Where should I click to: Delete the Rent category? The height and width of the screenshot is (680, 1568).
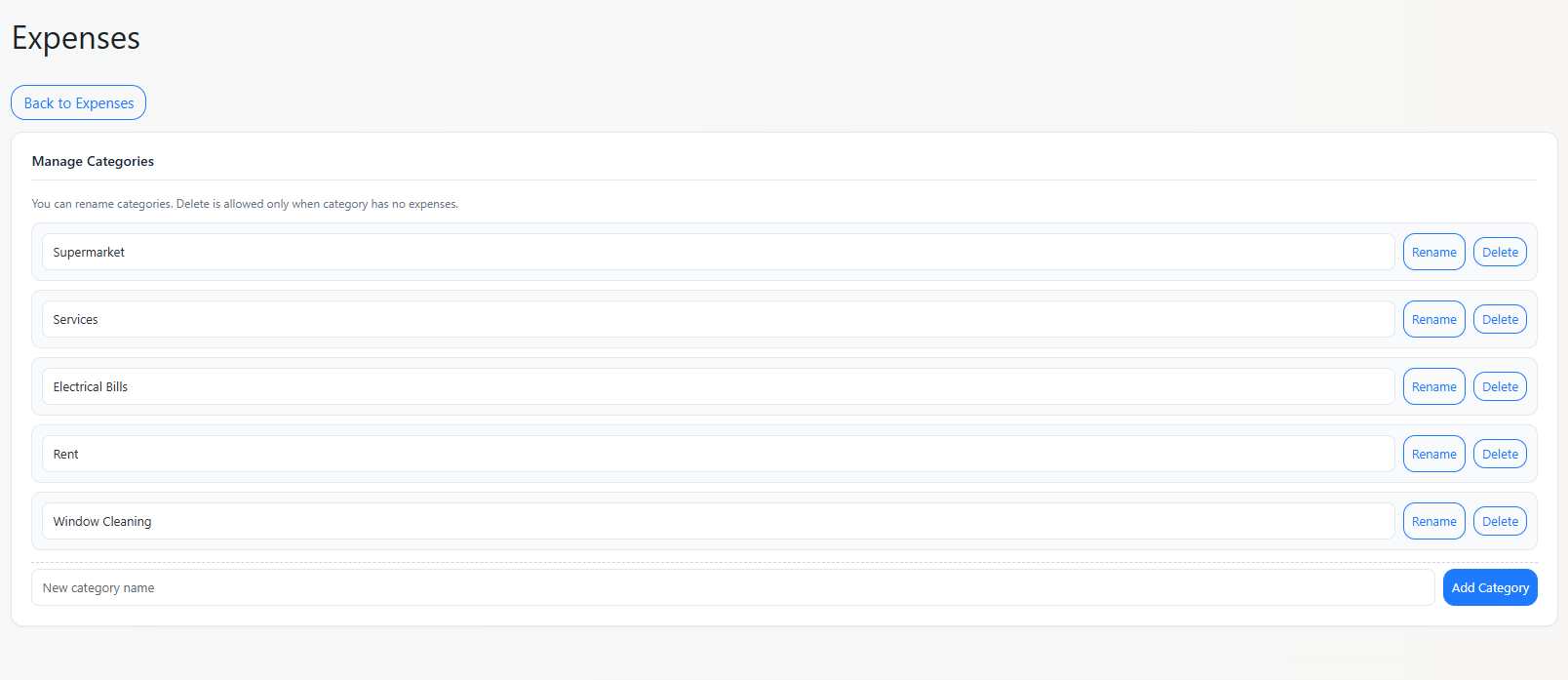[1500, 454]
